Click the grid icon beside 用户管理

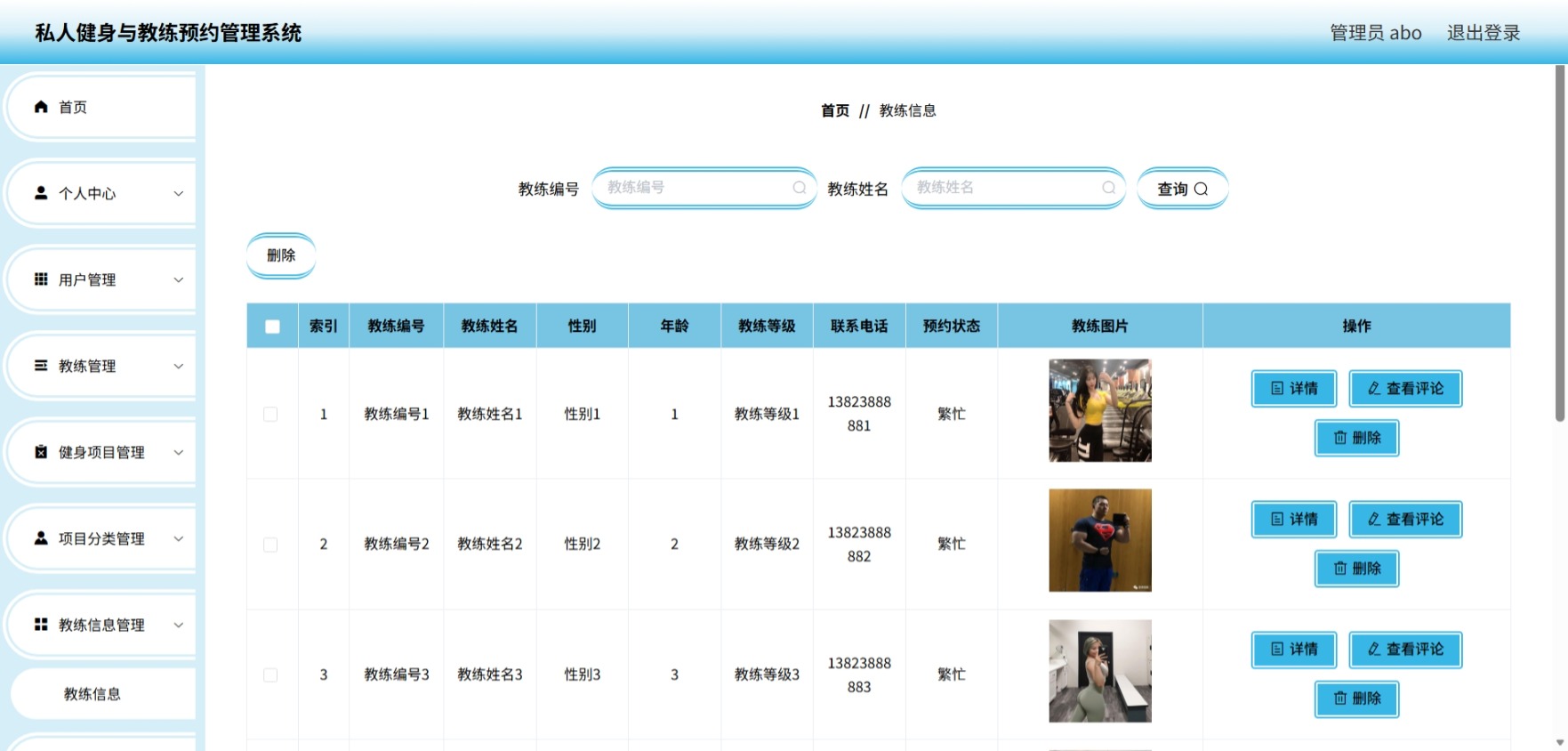click(x=41, y=279)
